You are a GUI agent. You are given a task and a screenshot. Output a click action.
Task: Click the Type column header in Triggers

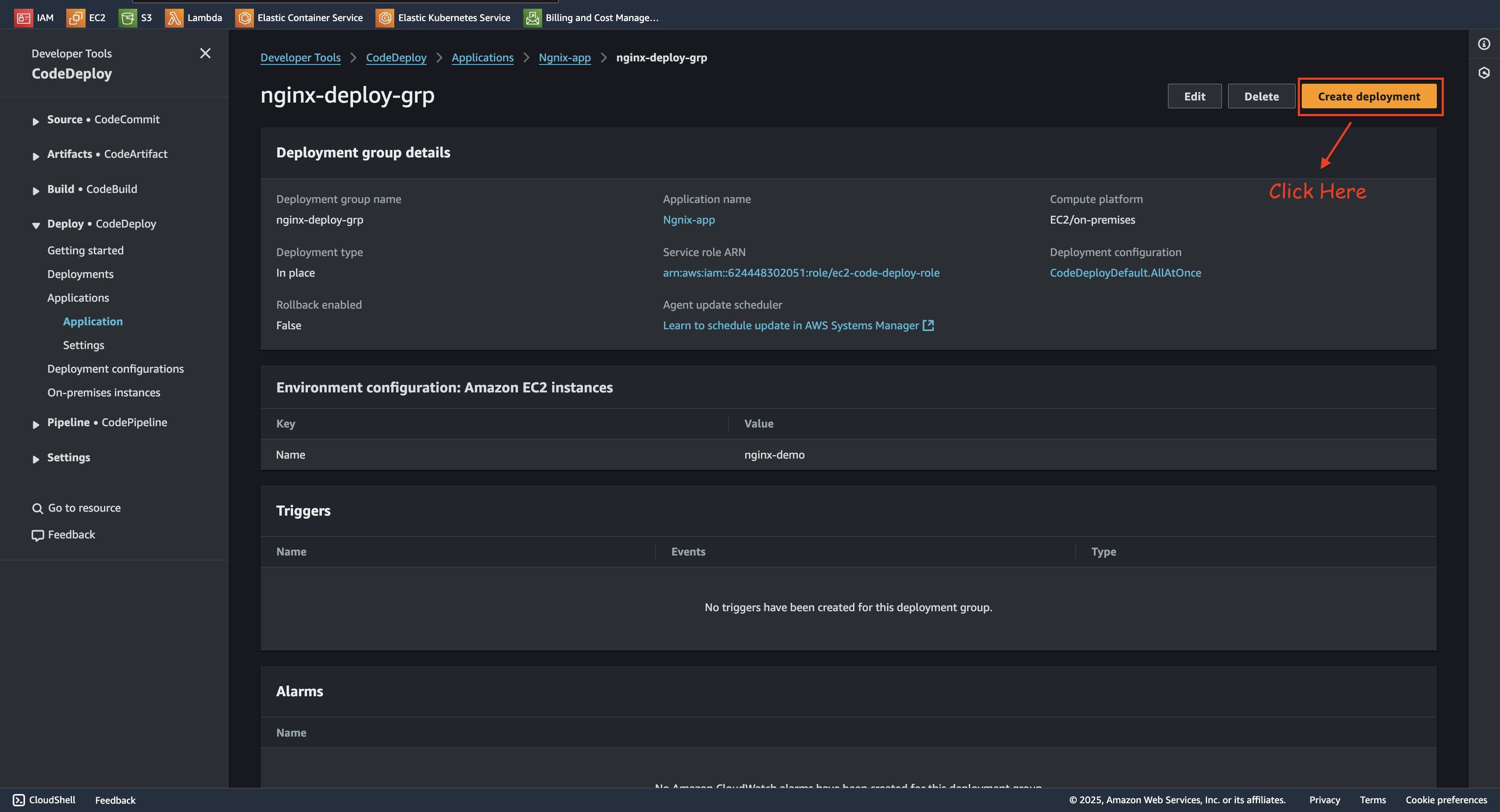(1104, 552)
